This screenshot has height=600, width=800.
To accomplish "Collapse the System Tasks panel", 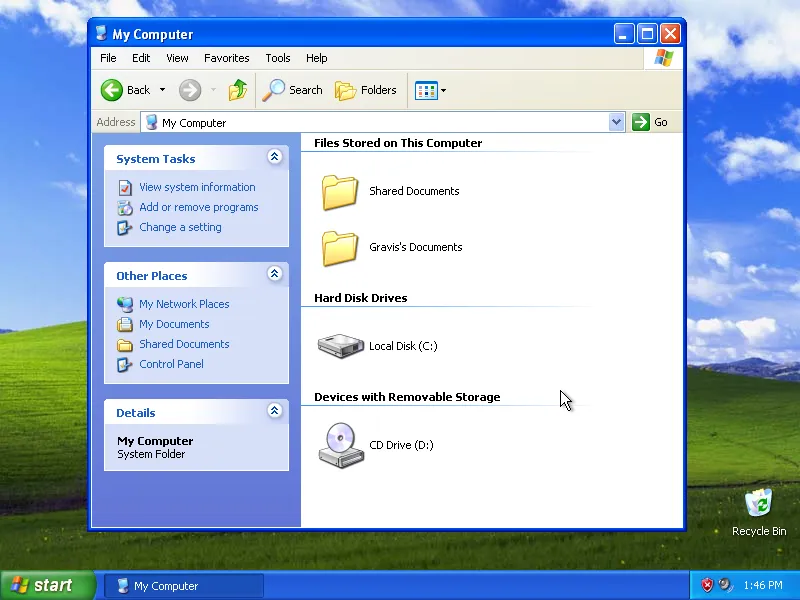I will tap(274, 157).
